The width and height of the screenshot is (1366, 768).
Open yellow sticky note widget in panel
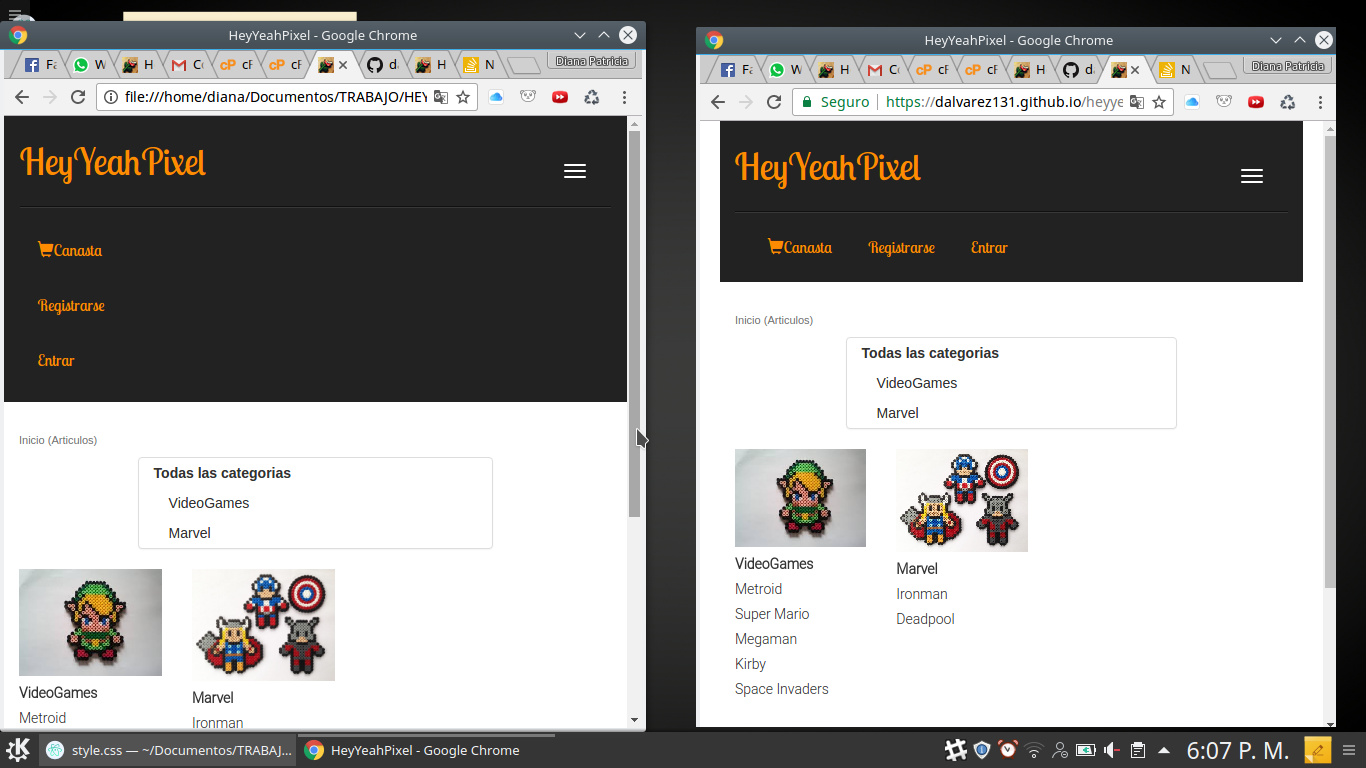[1318, 750]
